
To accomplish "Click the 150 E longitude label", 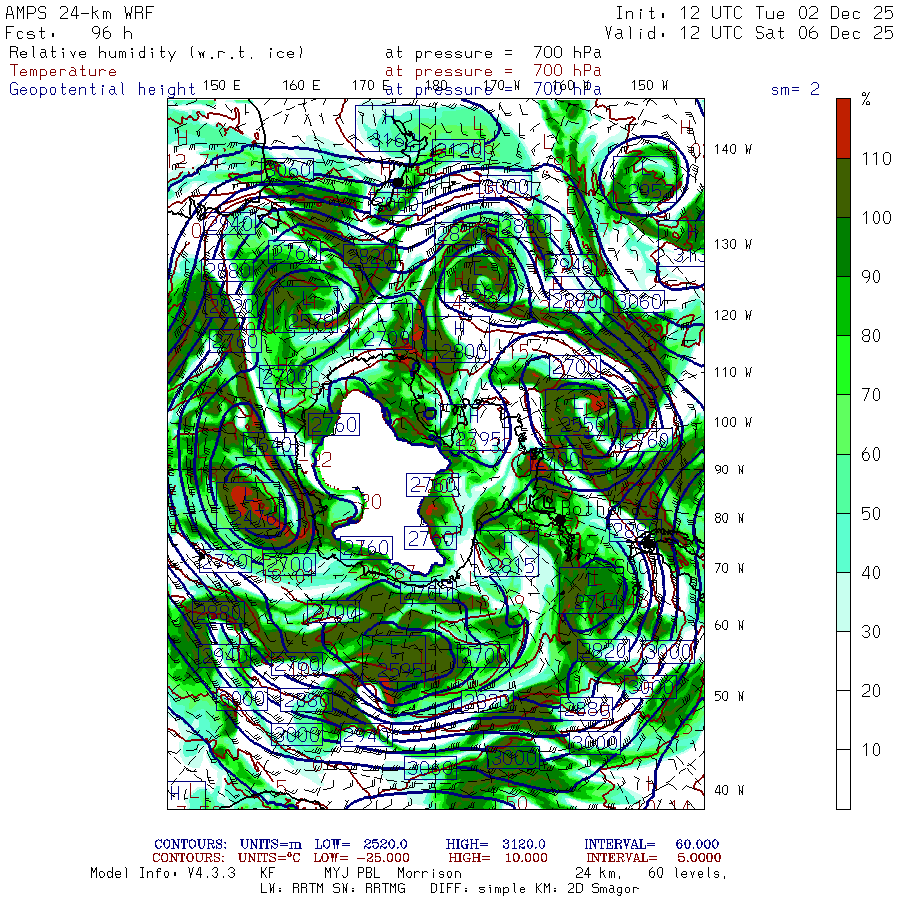I will tap(222, 86).
